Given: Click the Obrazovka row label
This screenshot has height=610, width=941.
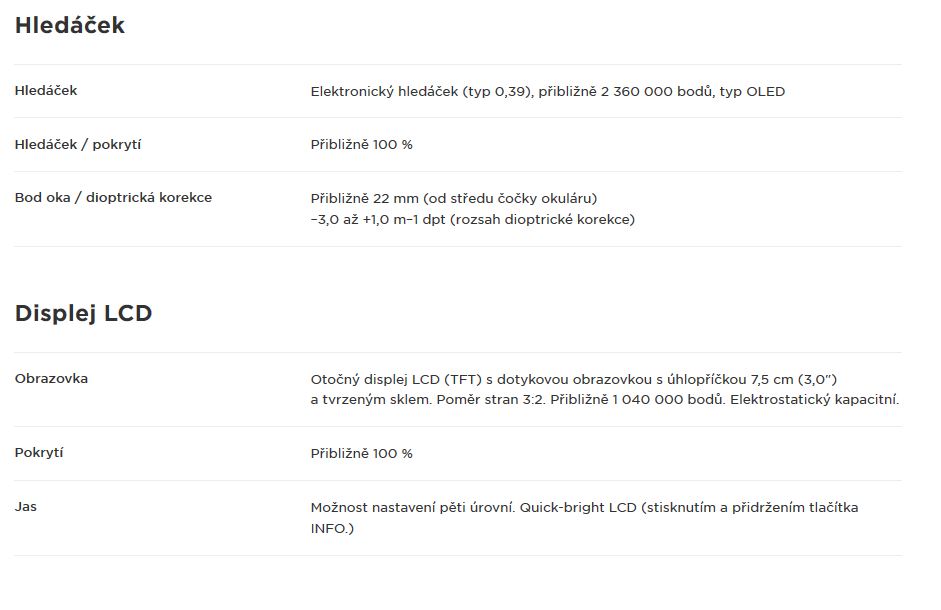Looking at the screenshot, I should point(52,379).
